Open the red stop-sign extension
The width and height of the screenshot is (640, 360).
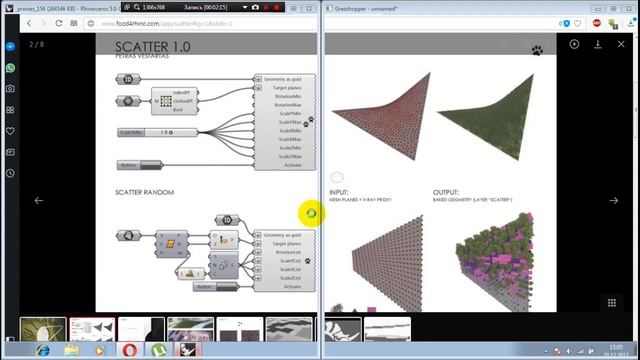click(597, 23)
